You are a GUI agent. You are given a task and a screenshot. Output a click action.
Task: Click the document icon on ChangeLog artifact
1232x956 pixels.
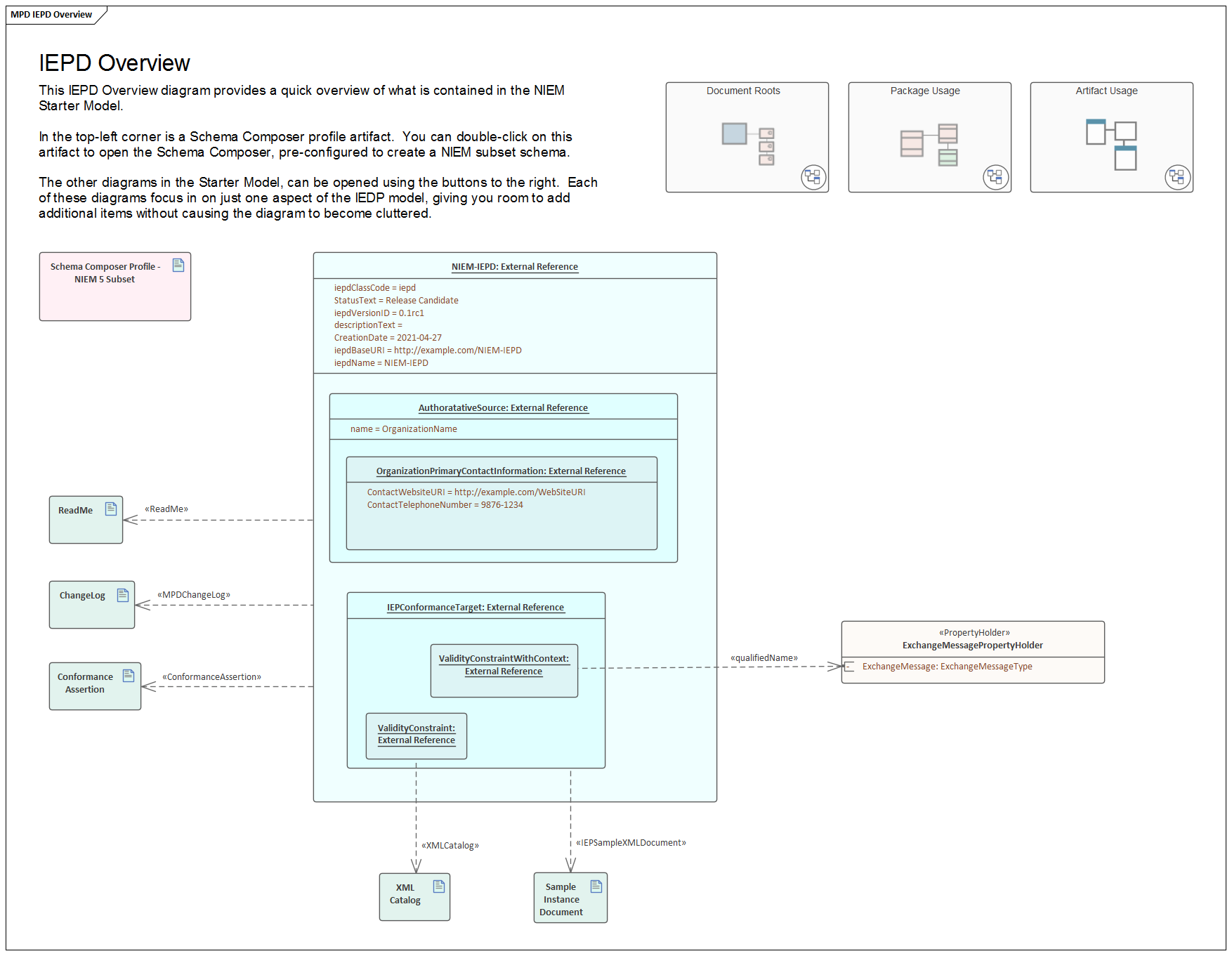[123, 595]
